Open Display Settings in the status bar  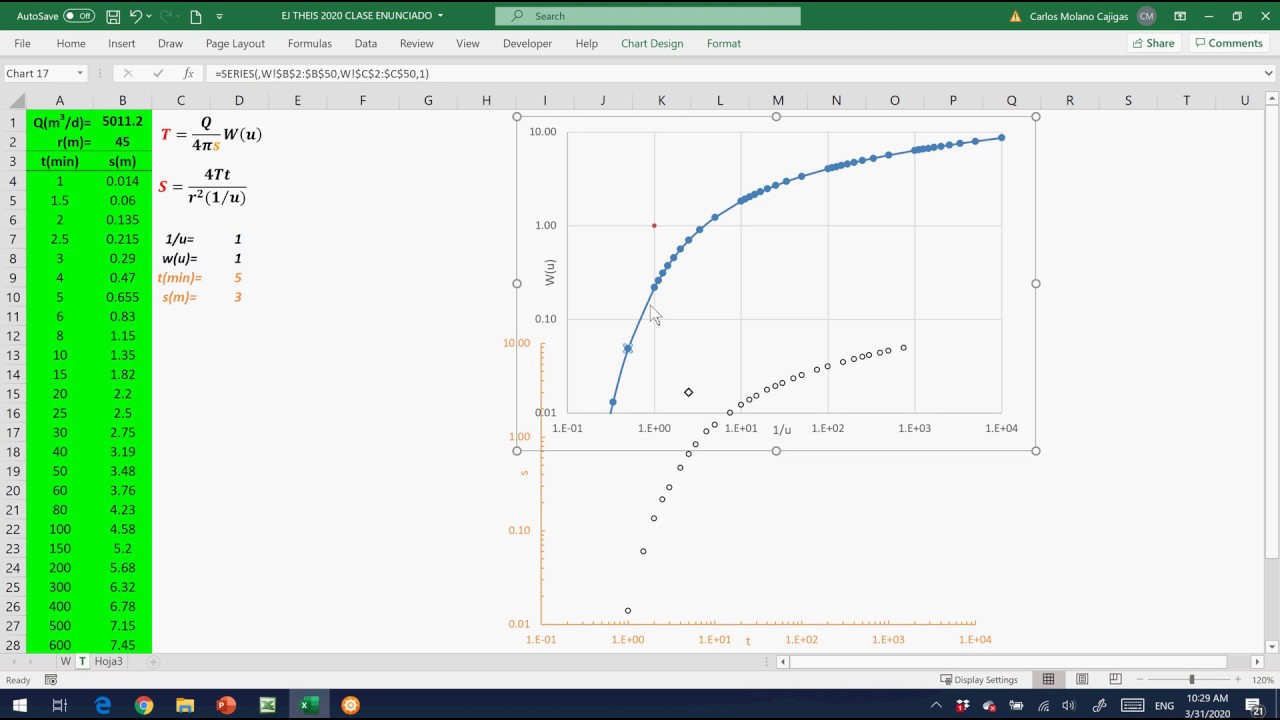[978, 680]
